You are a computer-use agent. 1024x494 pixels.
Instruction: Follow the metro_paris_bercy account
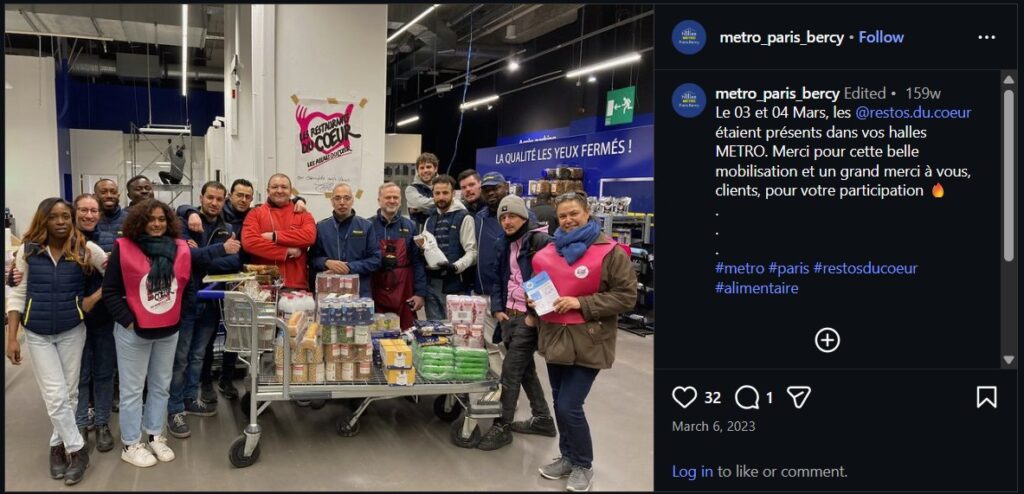click(x=881, y=38)
